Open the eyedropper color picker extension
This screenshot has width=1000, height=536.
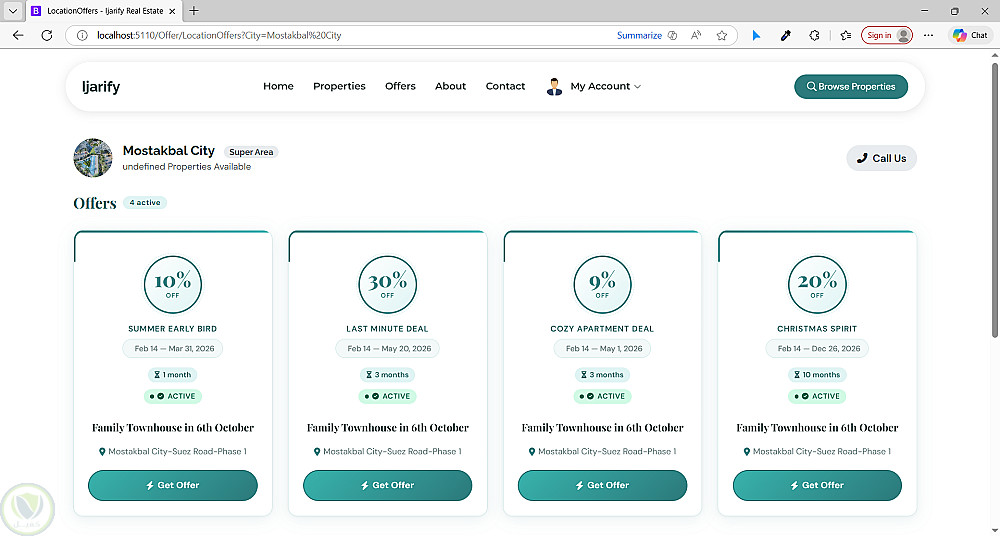(786, 36)
